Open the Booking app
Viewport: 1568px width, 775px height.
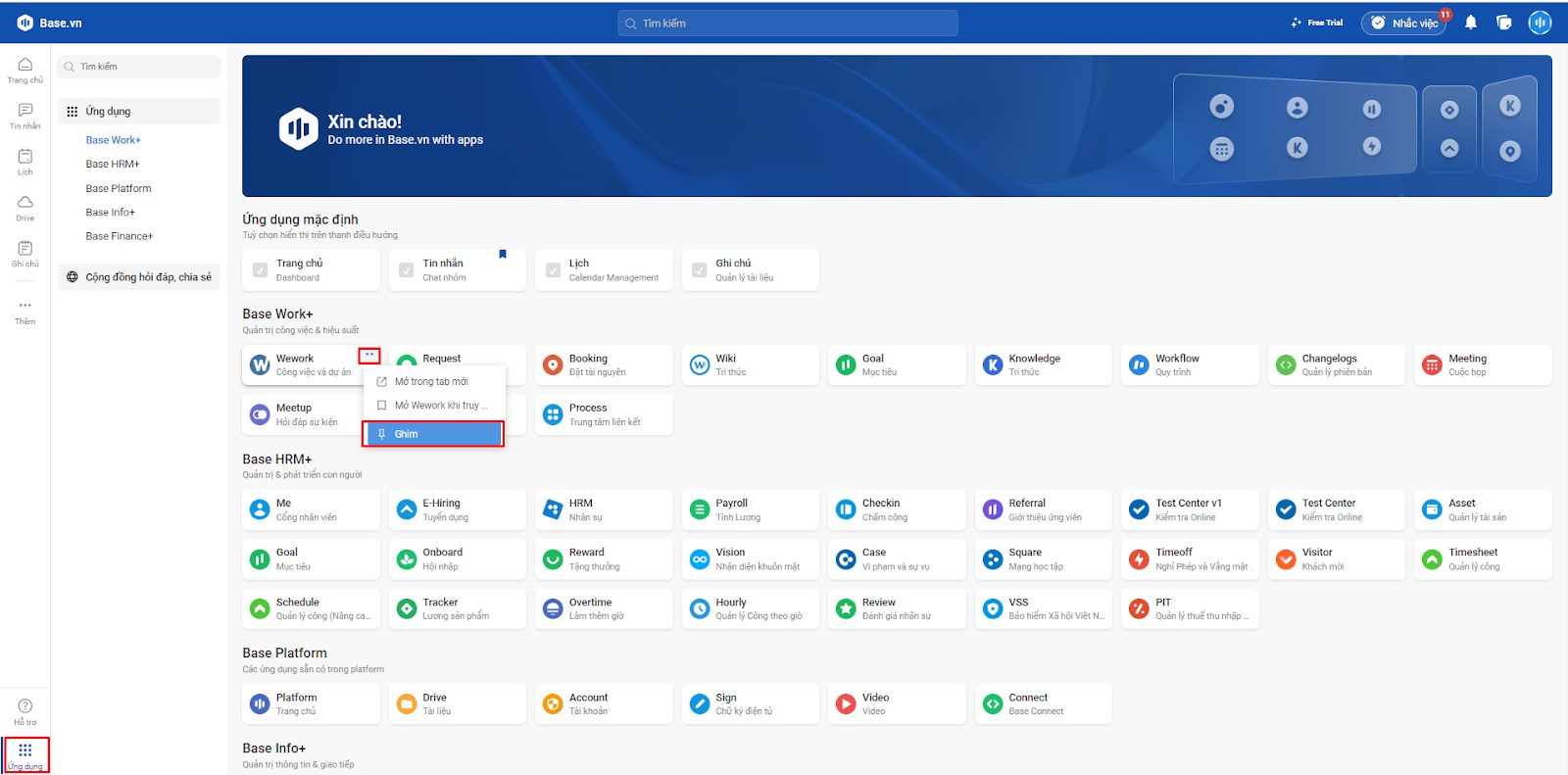click(x=604, y=364)
